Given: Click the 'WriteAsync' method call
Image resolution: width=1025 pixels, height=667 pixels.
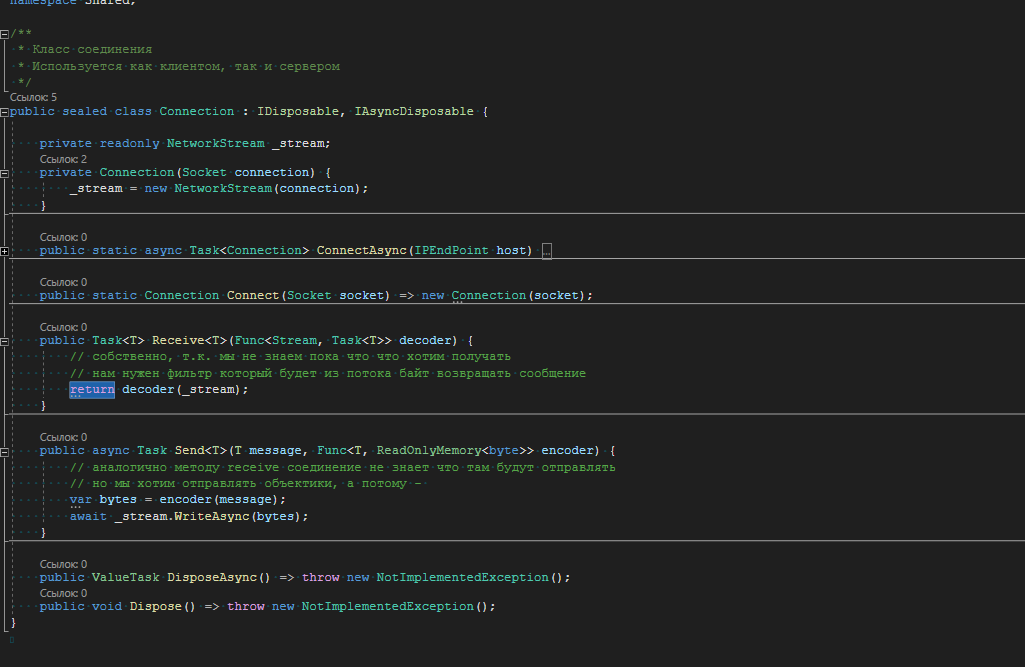Looking at the screenshot, I should coord(212,516).
